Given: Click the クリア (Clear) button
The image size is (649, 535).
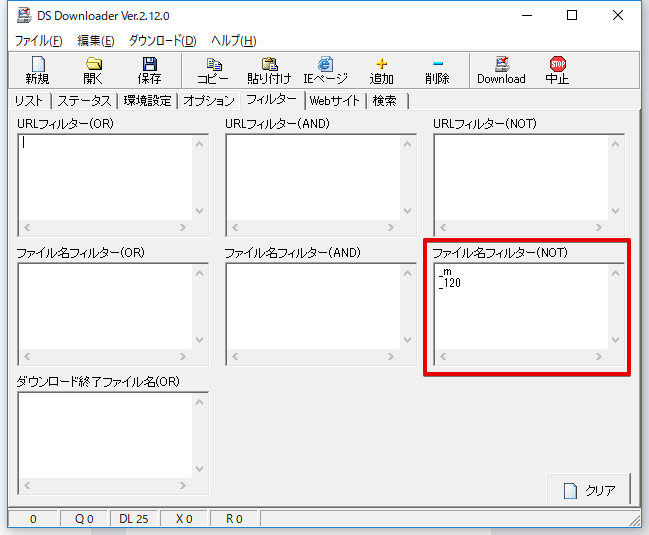Looking at the screenshot, I should click(x=589, y=490).
